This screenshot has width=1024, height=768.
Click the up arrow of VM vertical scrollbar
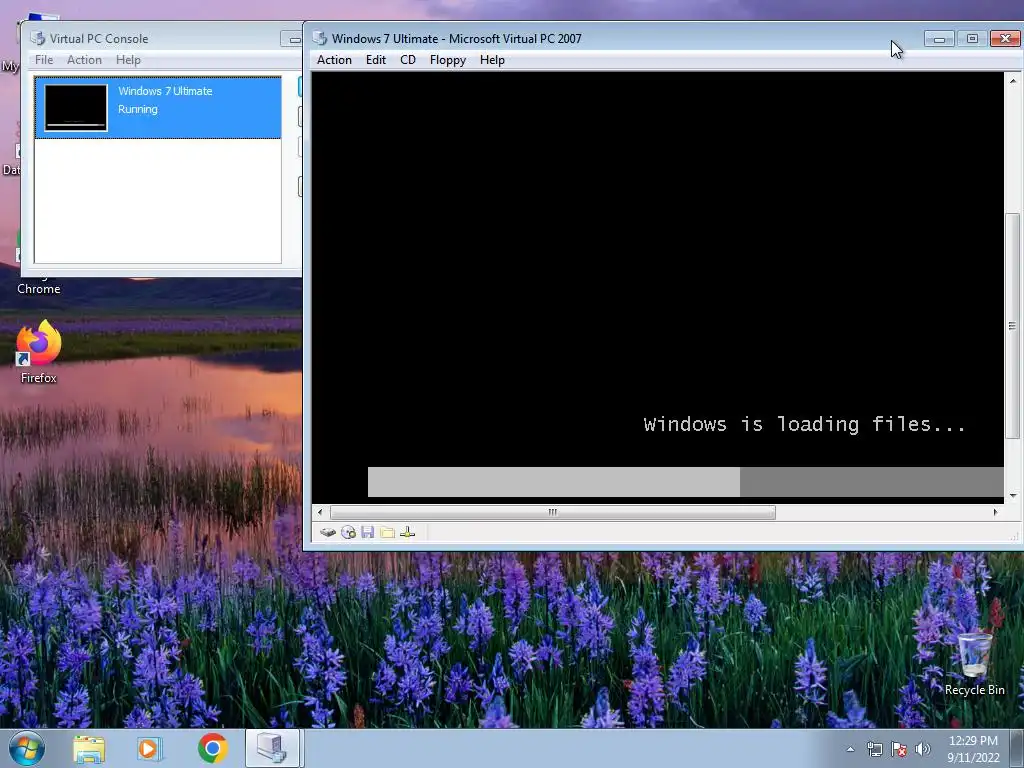point(1013,81)
